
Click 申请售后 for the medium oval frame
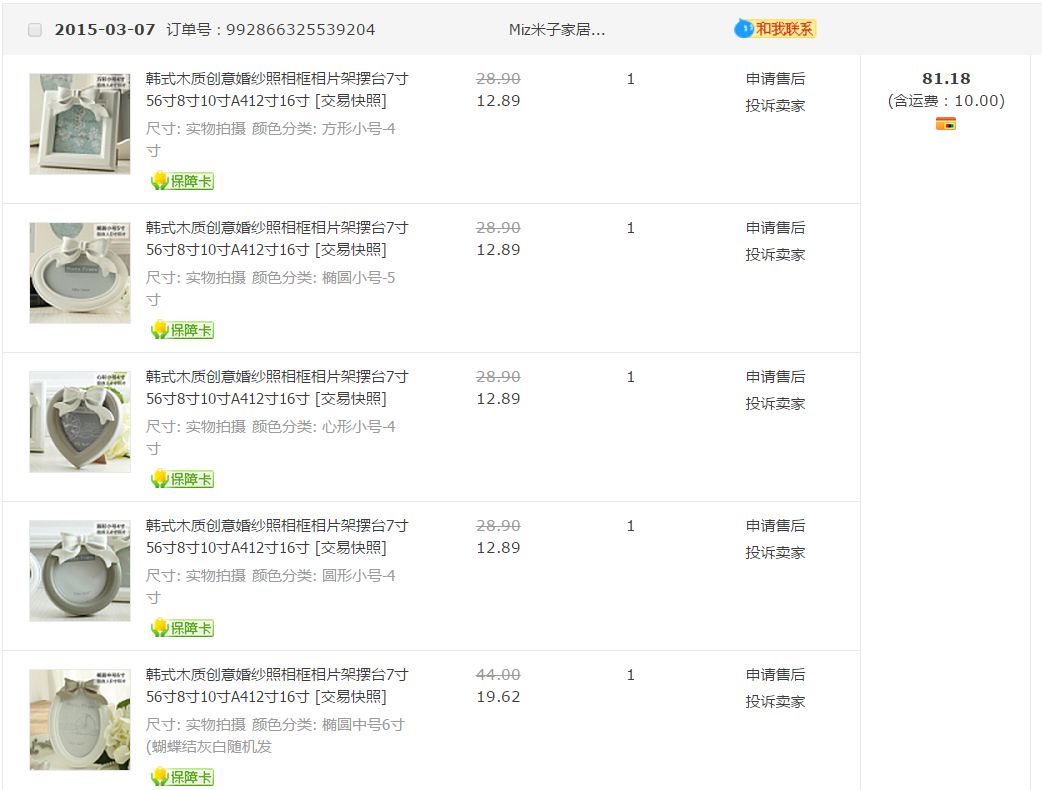pyautogui.click(x=775, y=675)
